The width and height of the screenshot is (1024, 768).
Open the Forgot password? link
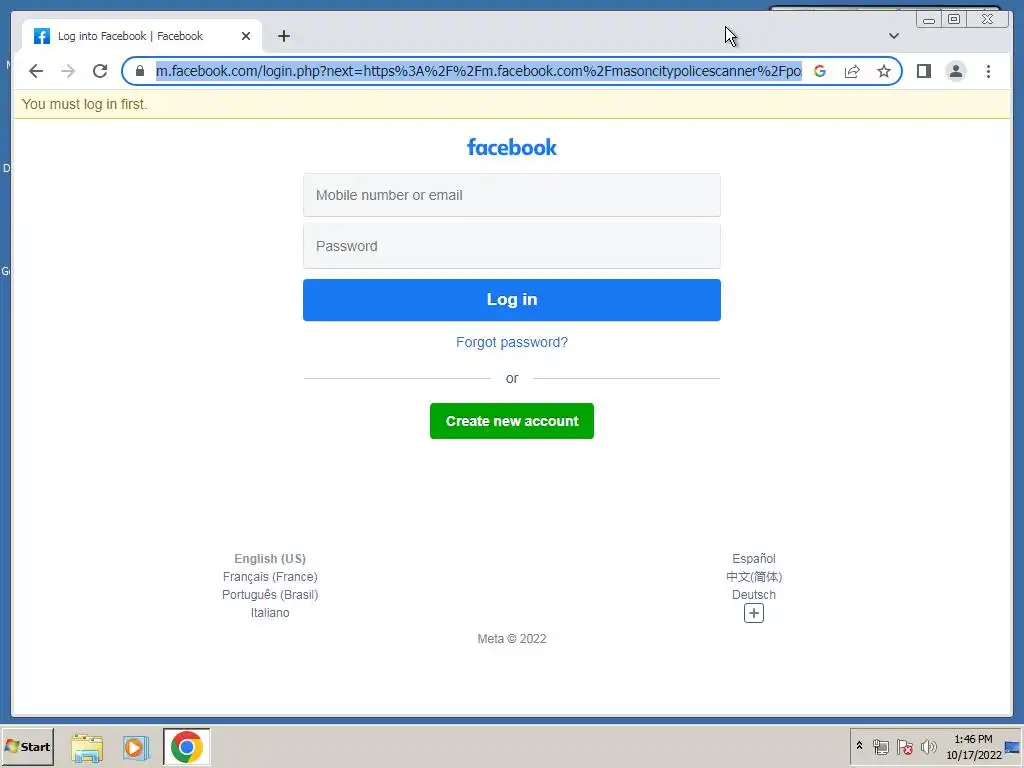click(x=511, y=342)
